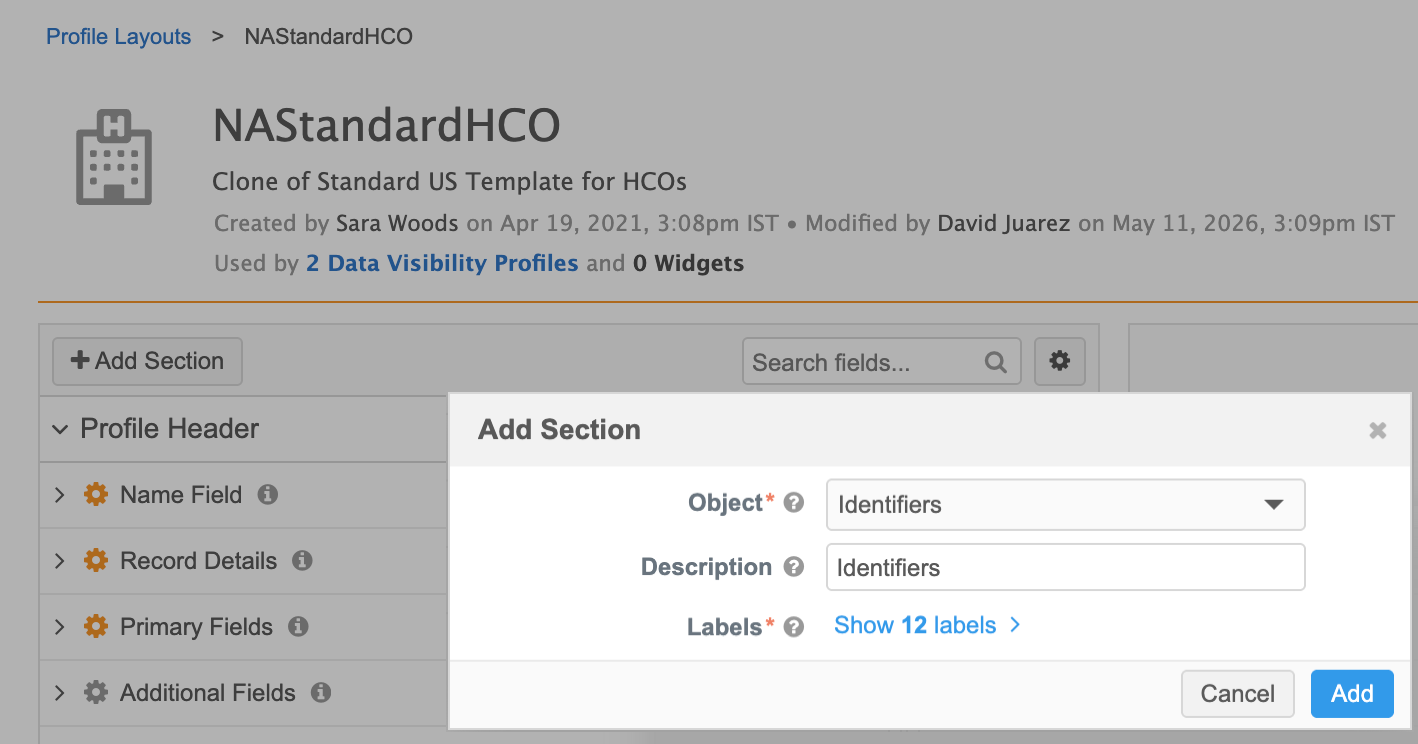1418x744 pixels.
Task: Expand the Additional Fields row
Action: pos(60,692)
